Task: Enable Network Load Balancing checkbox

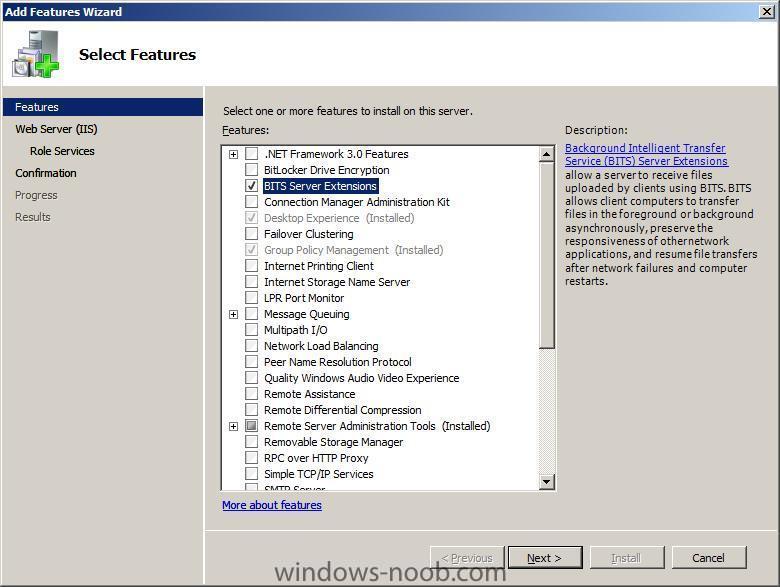Action: coord(252,346)
